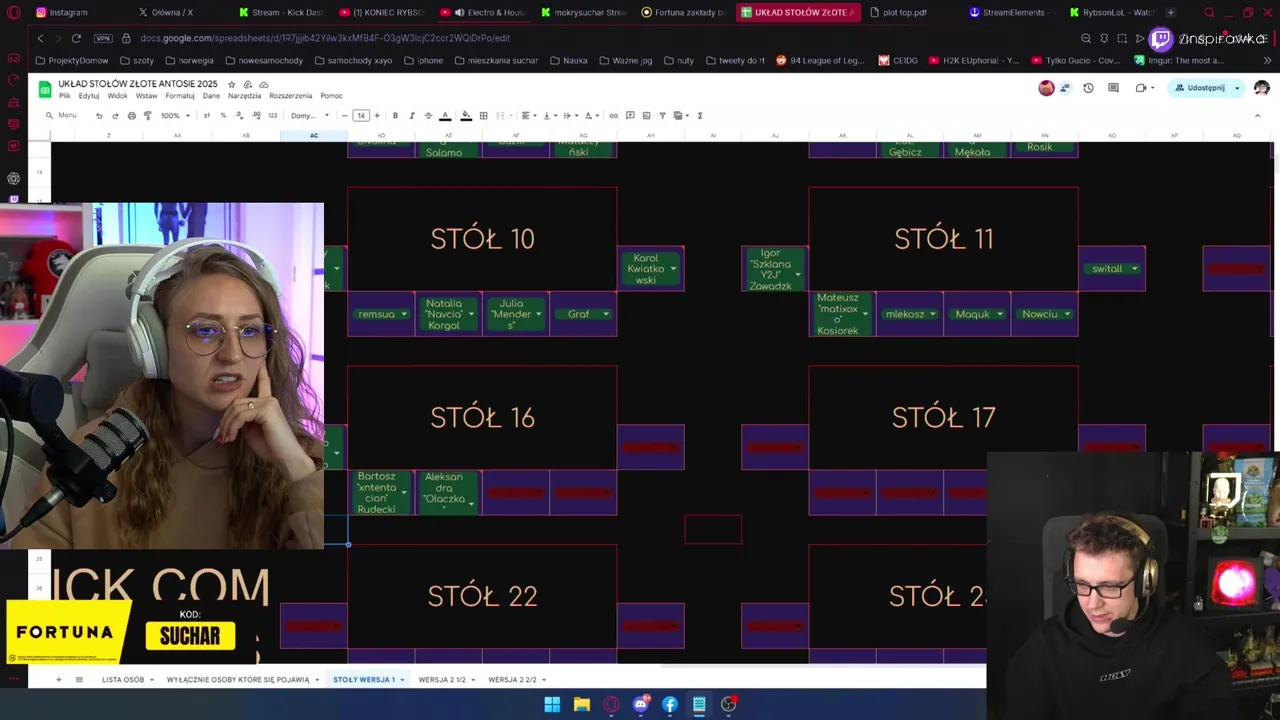Viewport: 1280px width, 720px height.
Task: Open the fill color picker
Action: click(x=466, y=116)
